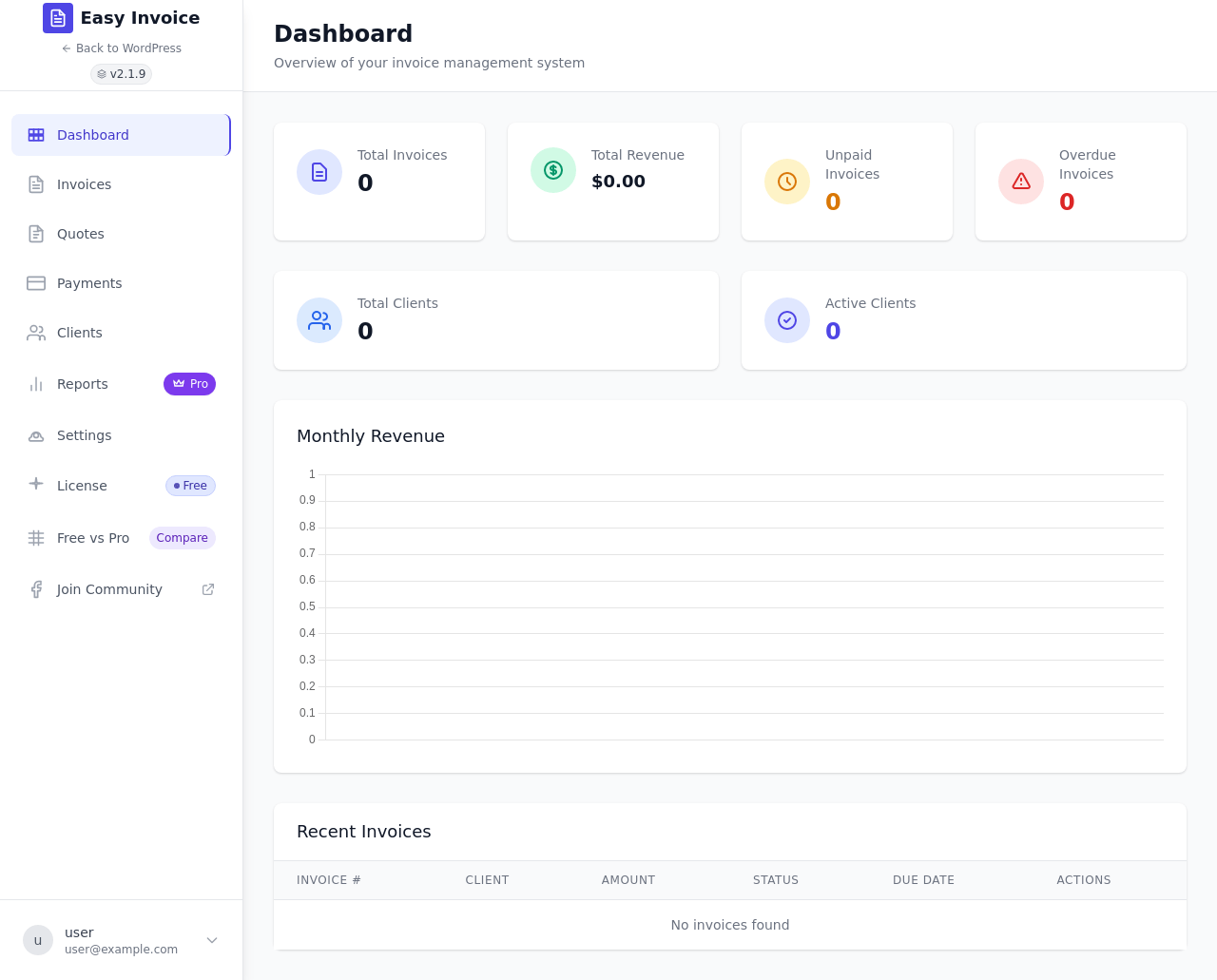
Task: Open the Quotes section in the sidebar
Action: pos(121,234)
